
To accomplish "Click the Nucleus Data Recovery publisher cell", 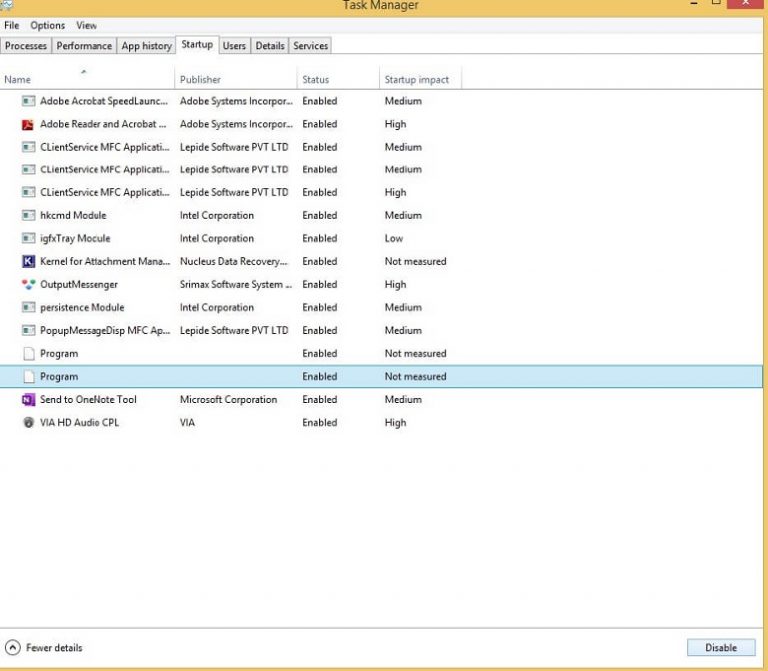I will pos(234,262).
